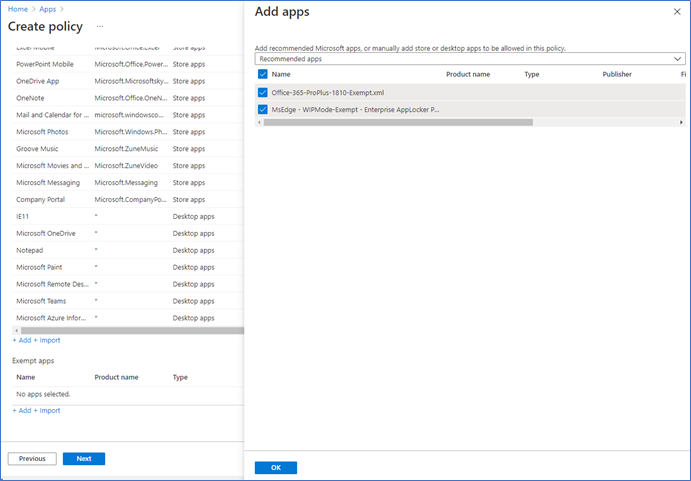Click the Type column header in Add apps
The width and height of the screenshot is (691, 481).
pos(531,74)
